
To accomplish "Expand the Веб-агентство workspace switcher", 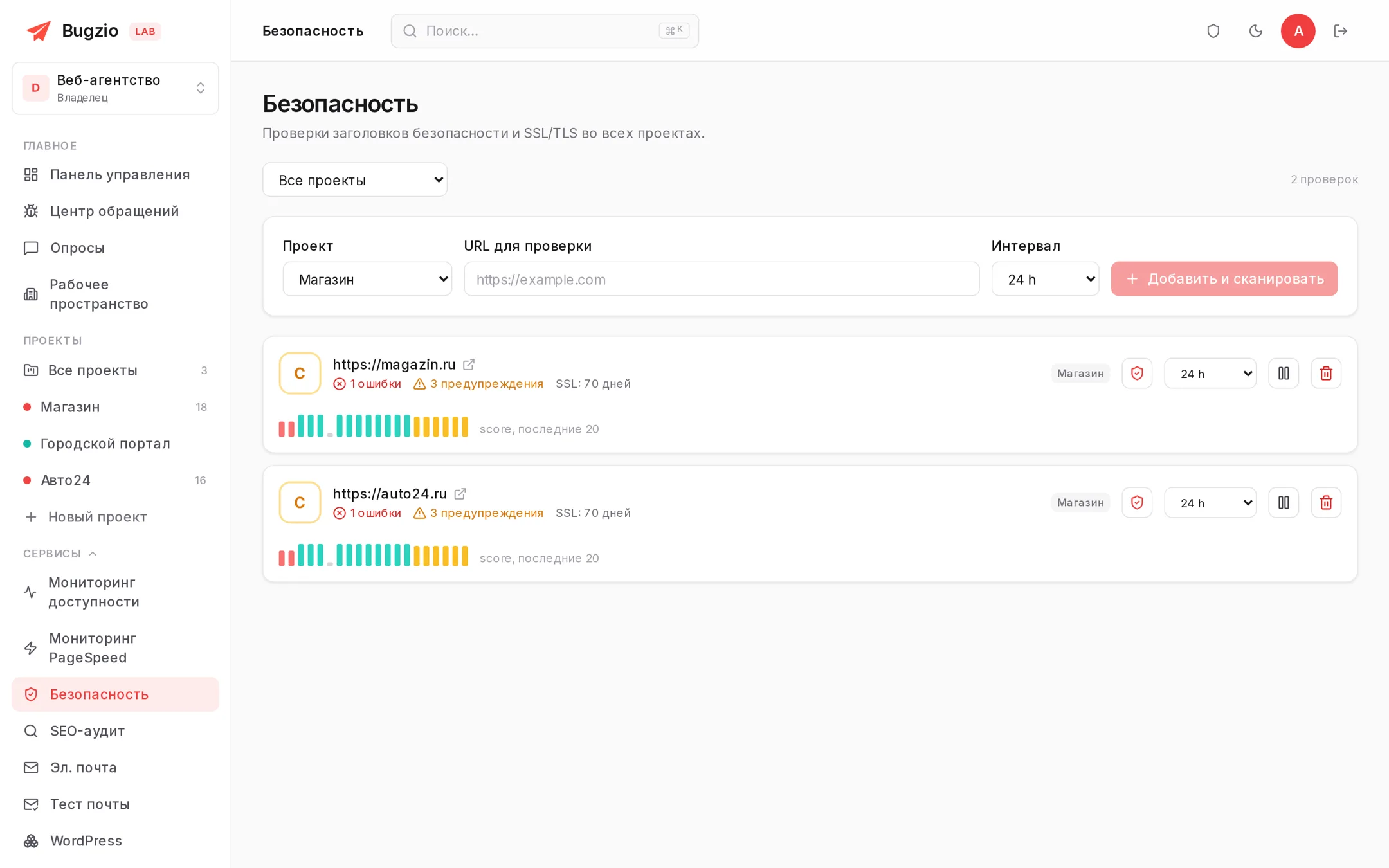I will click(x=115, y=88).
